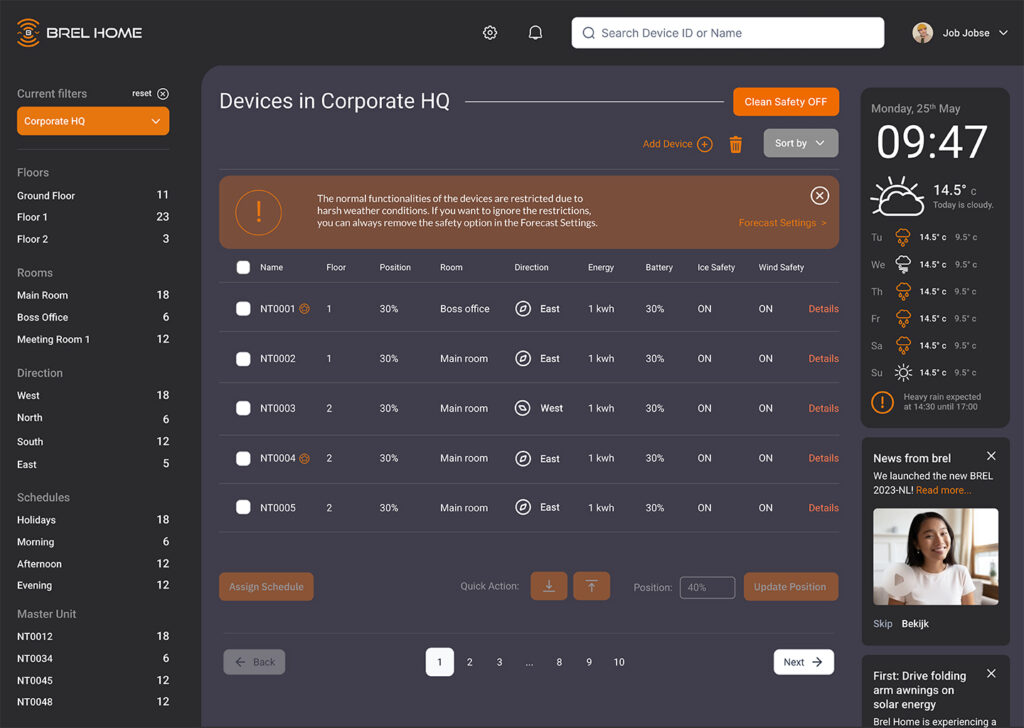
Task: Close the News from brel card
Action: pos(991,456)
